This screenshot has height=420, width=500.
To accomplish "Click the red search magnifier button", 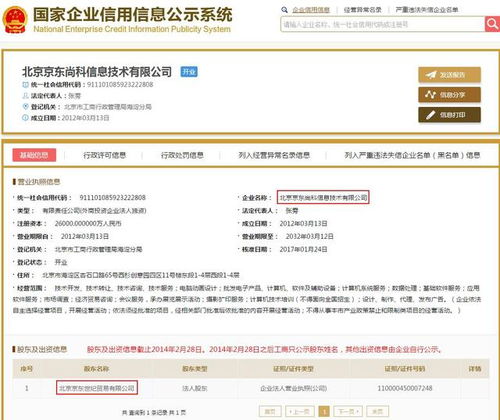I will point(492,24).
